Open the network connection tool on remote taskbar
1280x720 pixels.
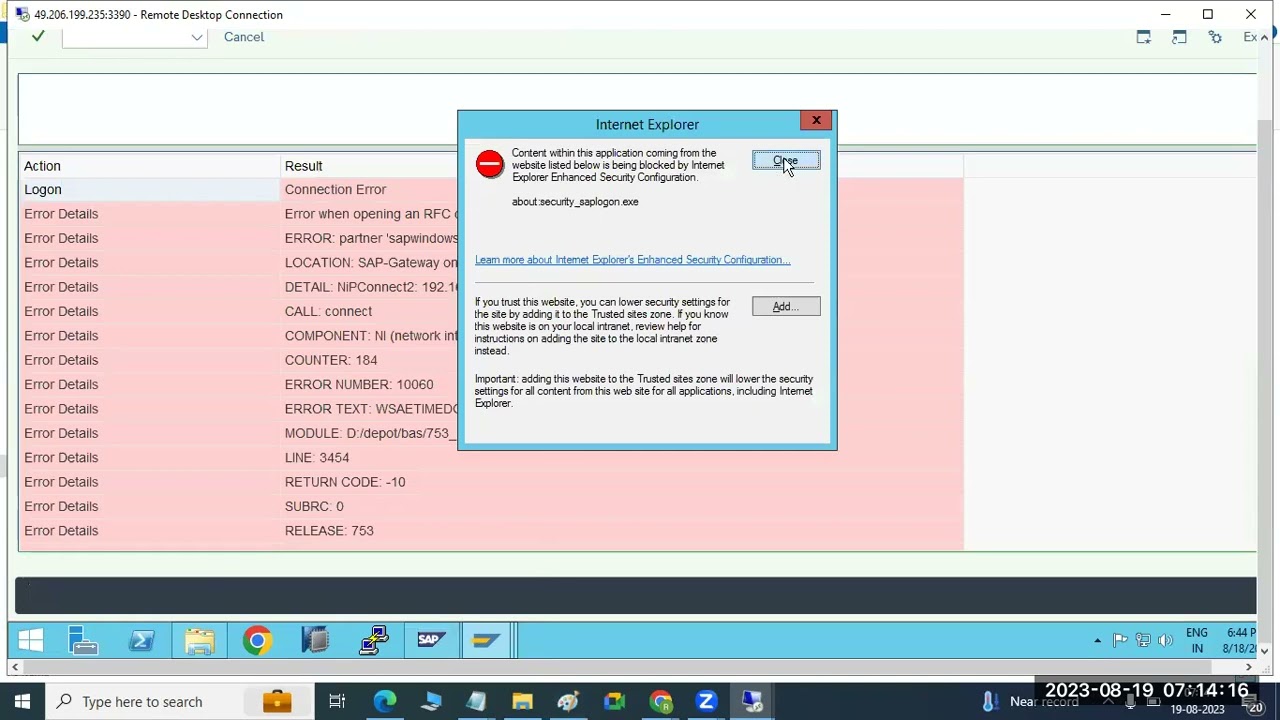point(373,640)
